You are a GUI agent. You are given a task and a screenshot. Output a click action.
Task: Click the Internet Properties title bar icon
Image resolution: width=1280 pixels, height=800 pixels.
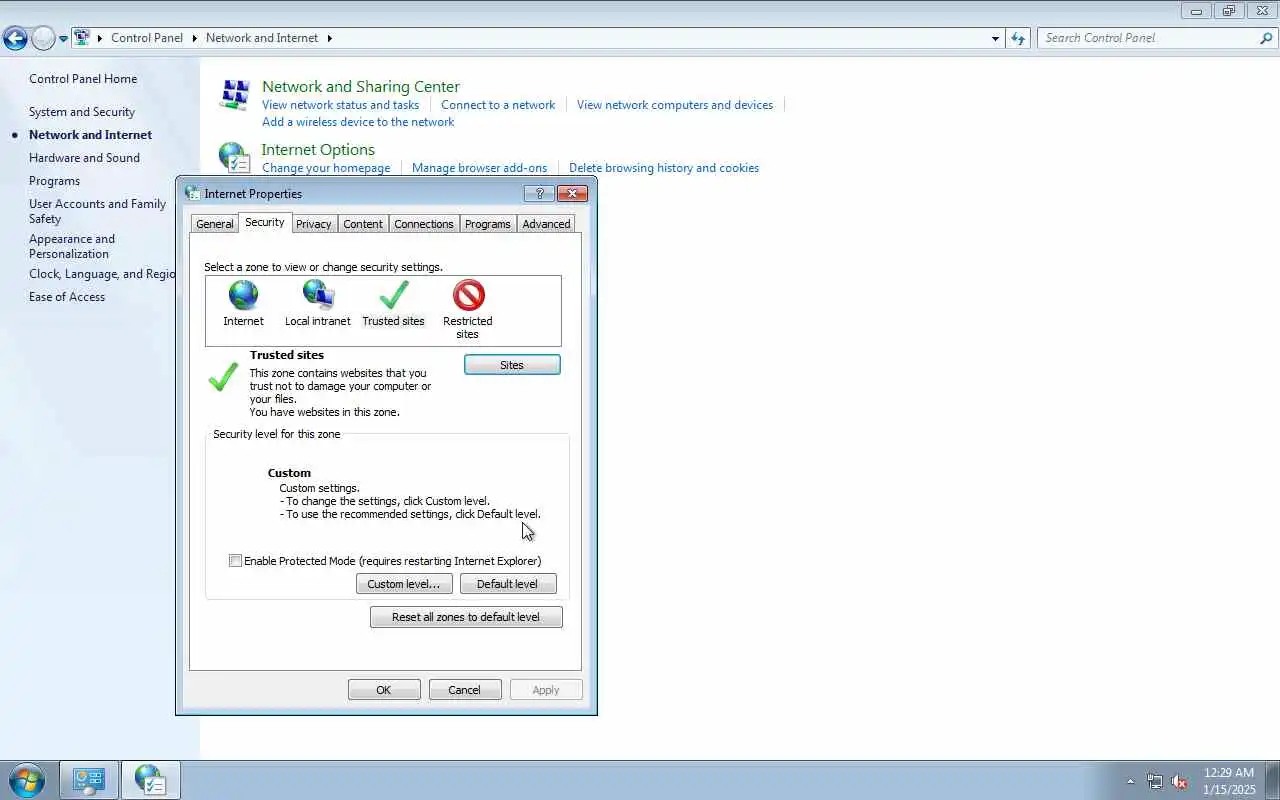pyautogui.click(x=193, y=193)
